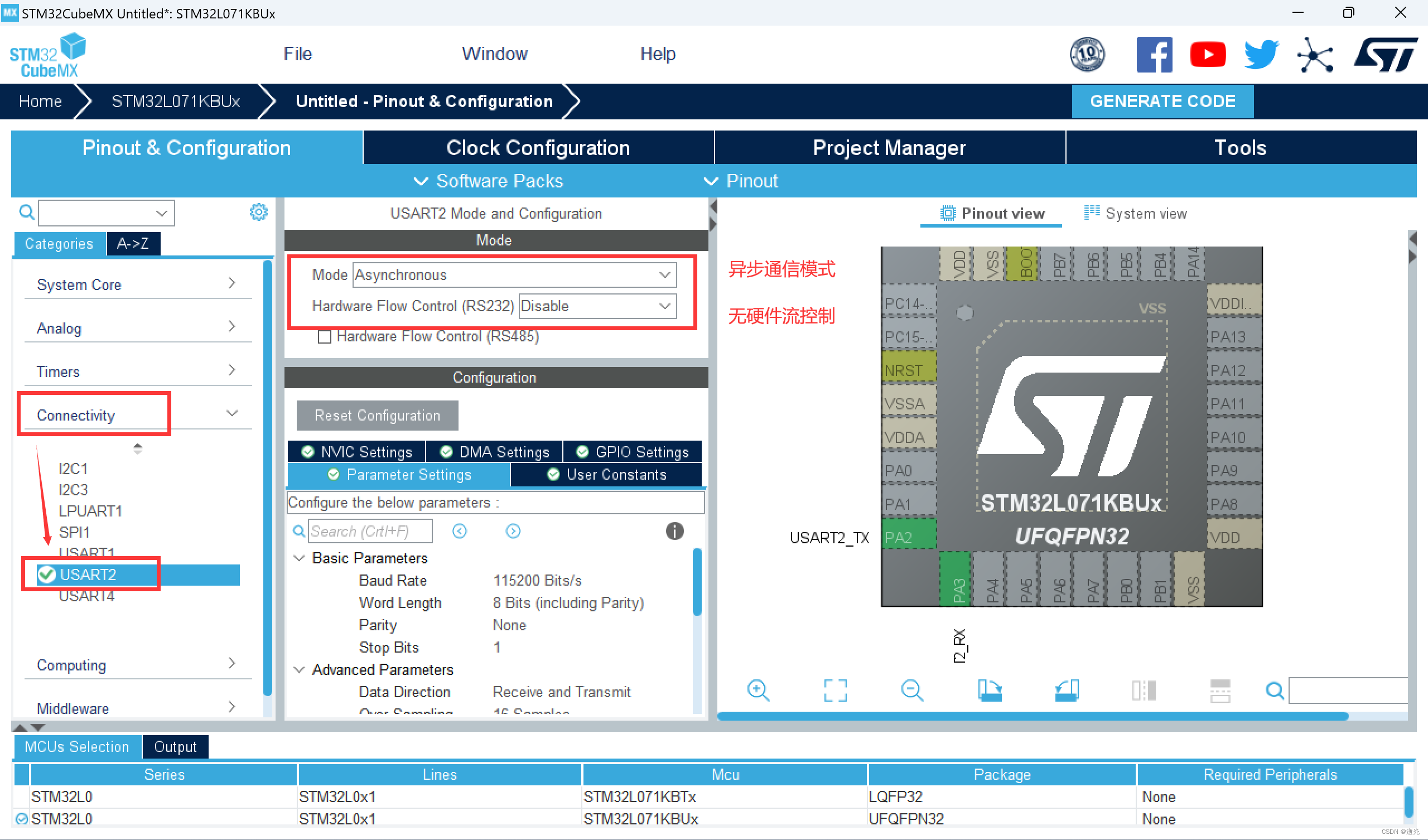Click the GENERATE CODE button
Viewport: 1428px width, 840px height.
coord(1162,101)
